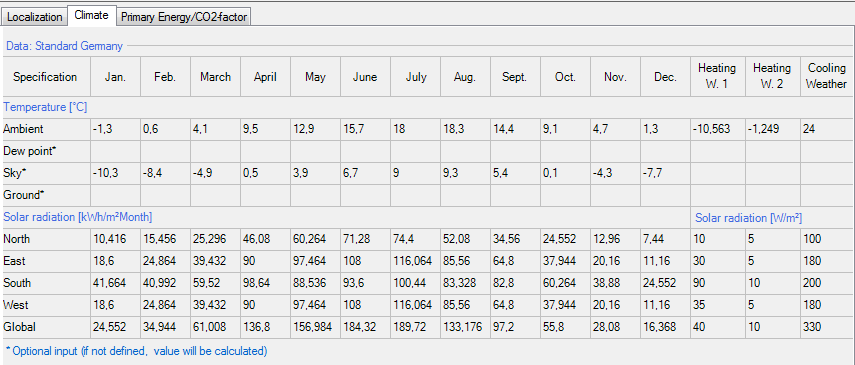Select the Climate tab
The height and width of the screenshot is (365, 855).
point(92,16)
